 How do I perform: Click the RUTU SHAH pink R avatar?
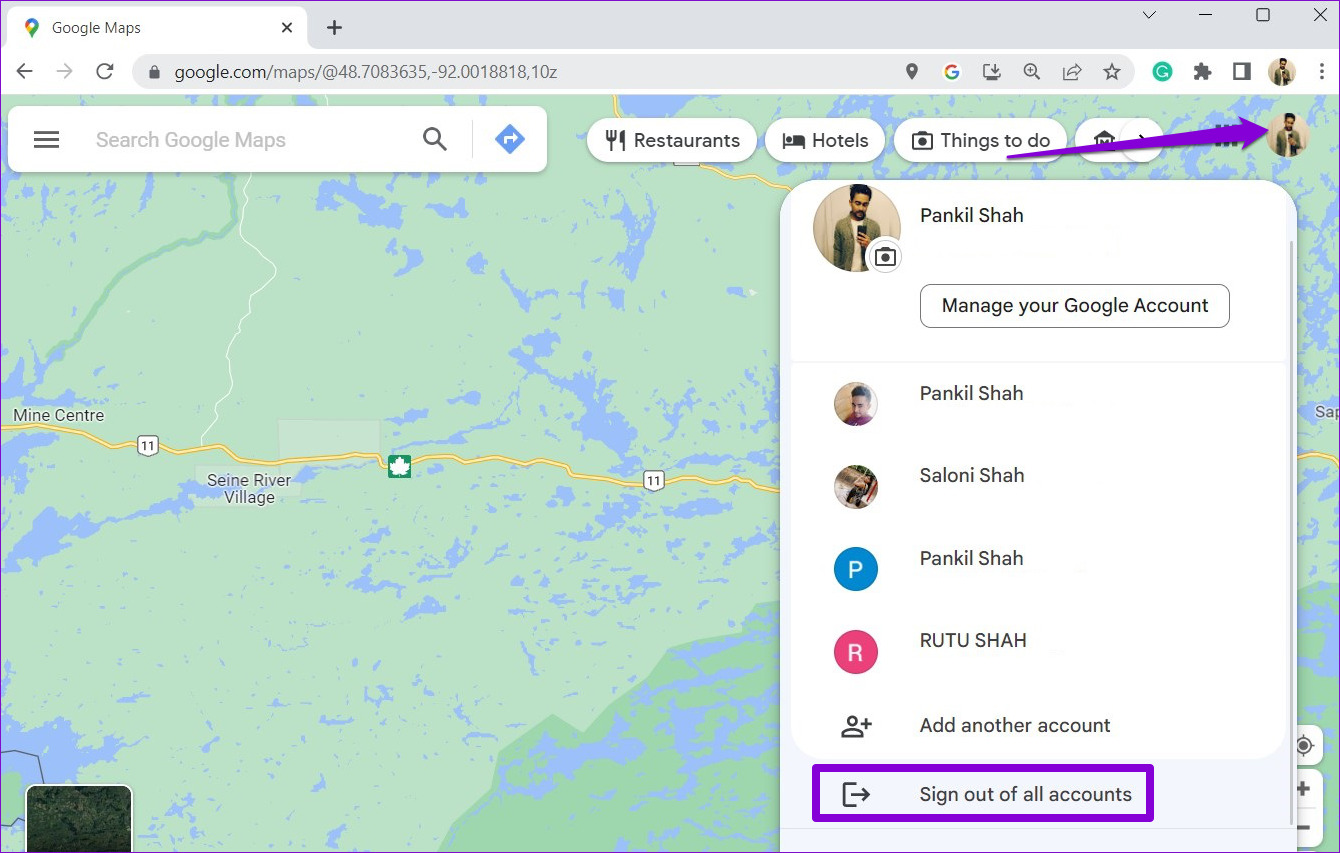coord(856,652)
